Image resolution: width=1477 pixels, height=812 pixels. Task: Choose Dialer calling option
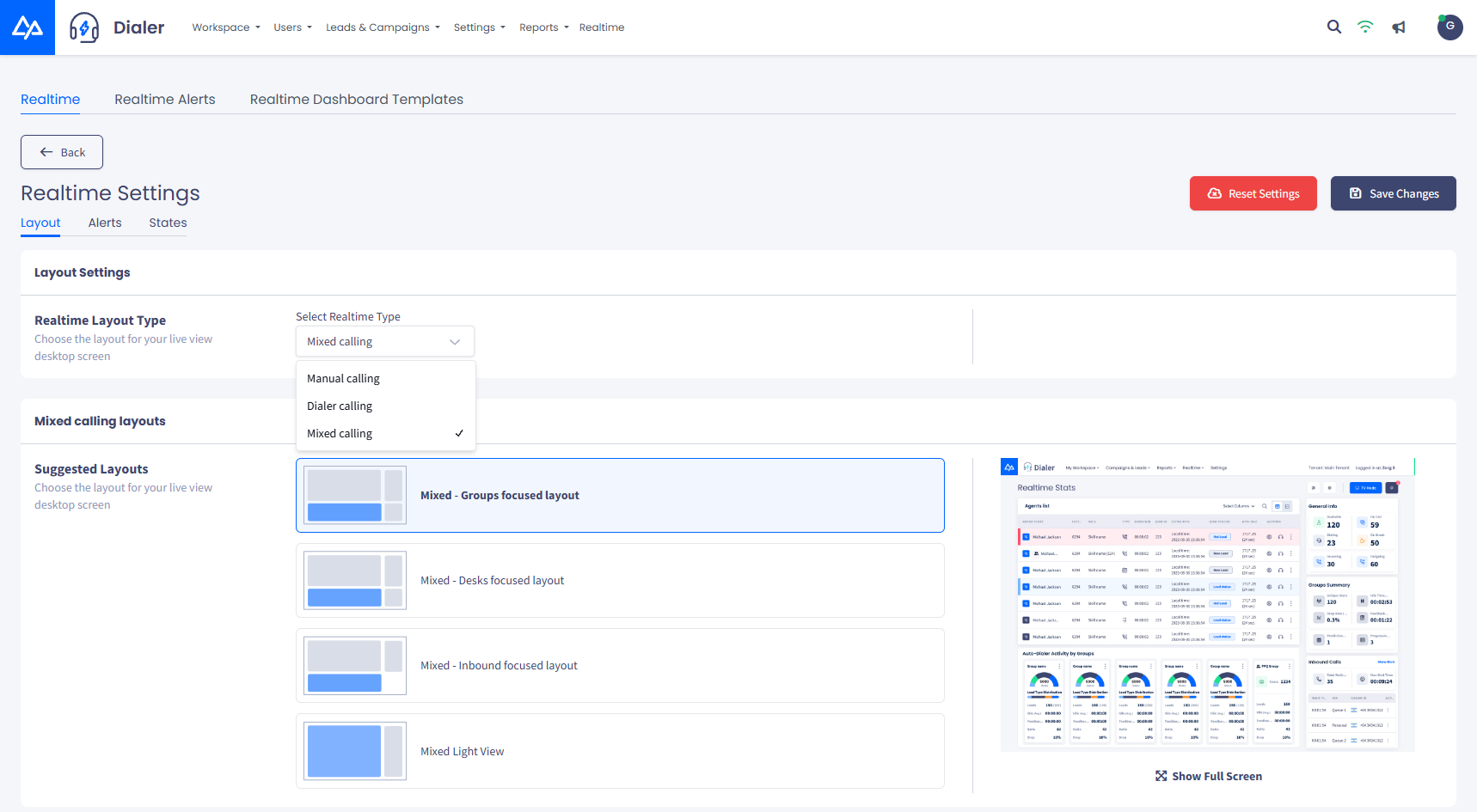pyautogui.click(x=385, y=406)
